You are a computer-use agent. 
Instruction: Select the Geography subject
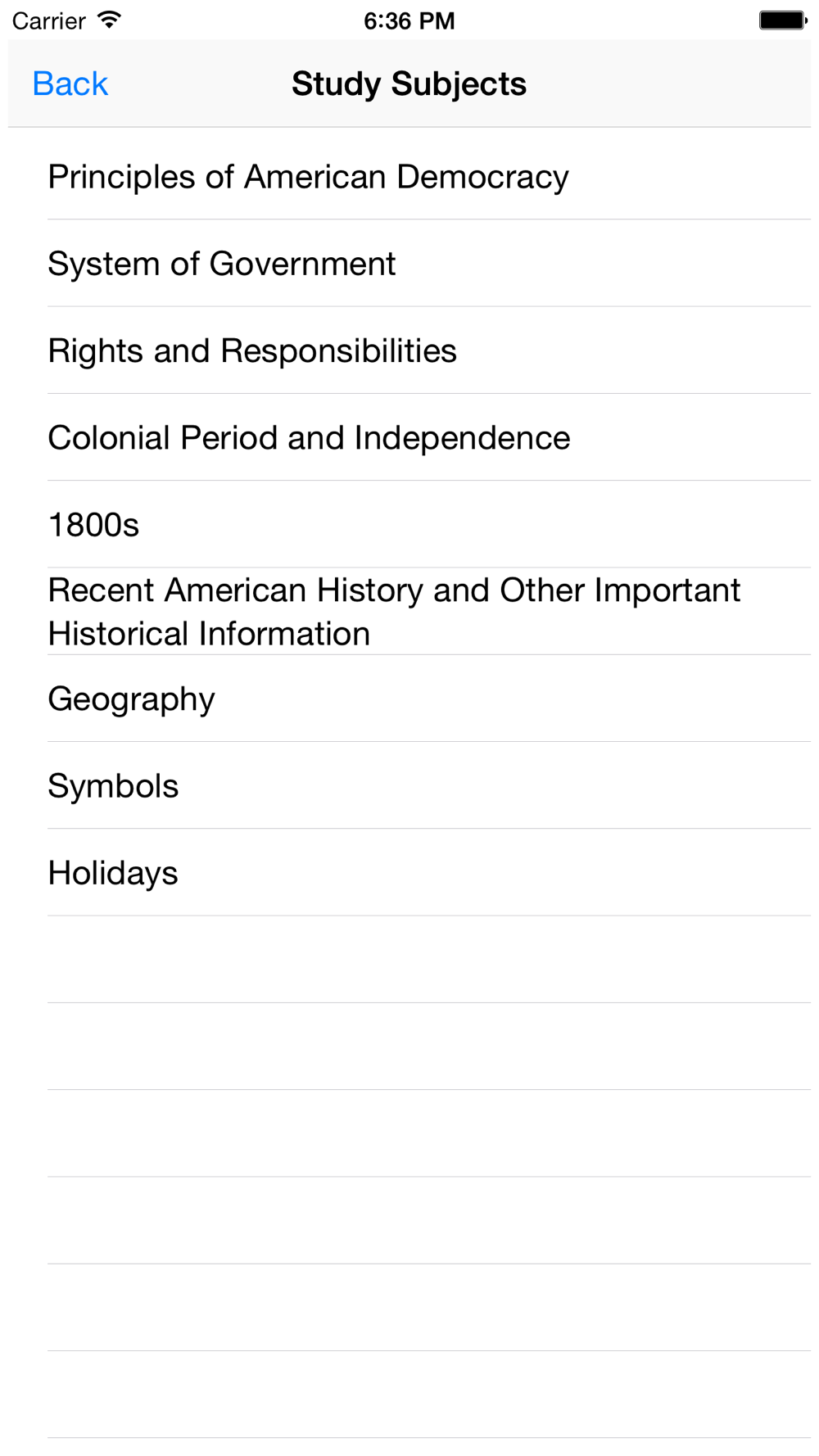(409, 699)
